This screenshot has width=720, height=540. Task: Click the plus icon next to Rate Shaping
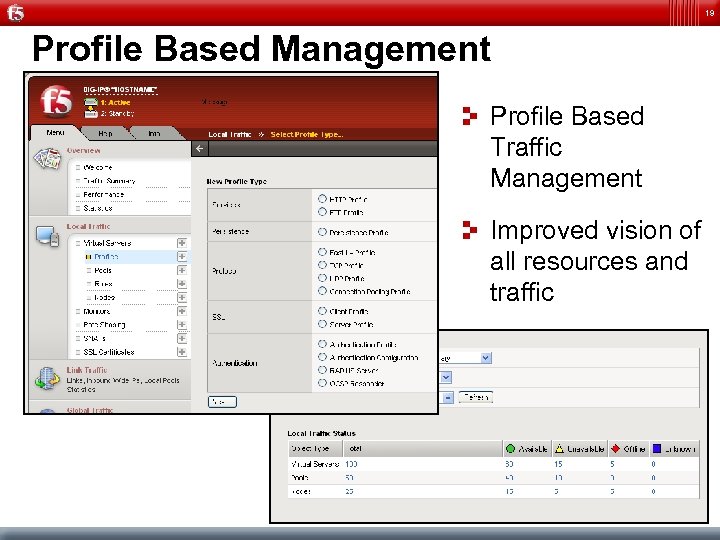pos(182,325)
